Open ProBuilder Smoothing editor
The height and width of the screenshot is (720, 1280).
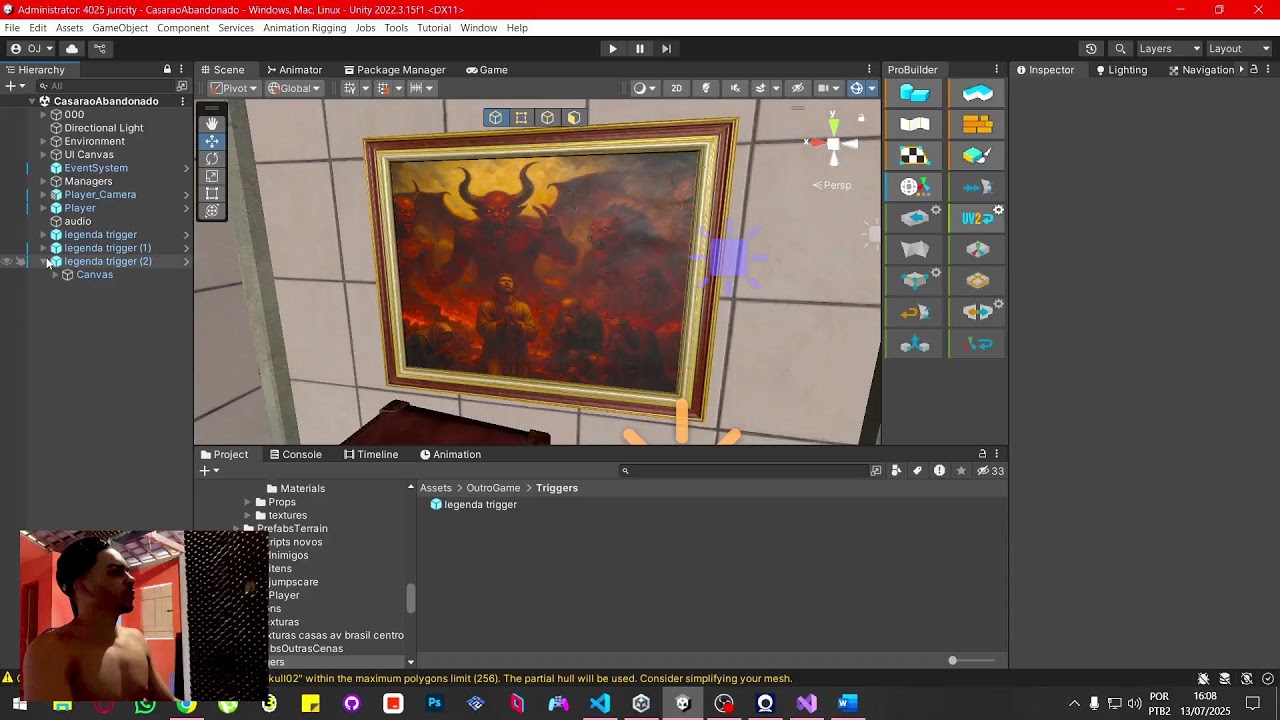(x=914, y=124)
